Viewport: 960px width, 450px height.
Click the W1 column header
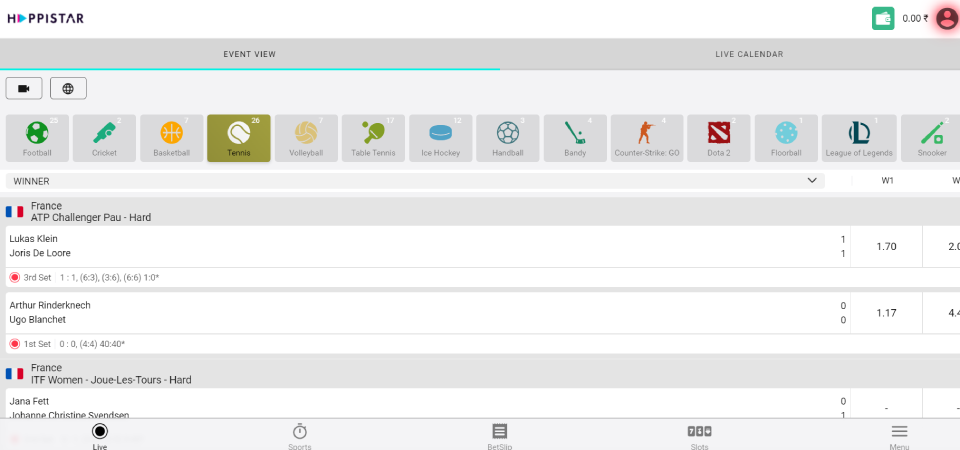(x=887, y=181)
